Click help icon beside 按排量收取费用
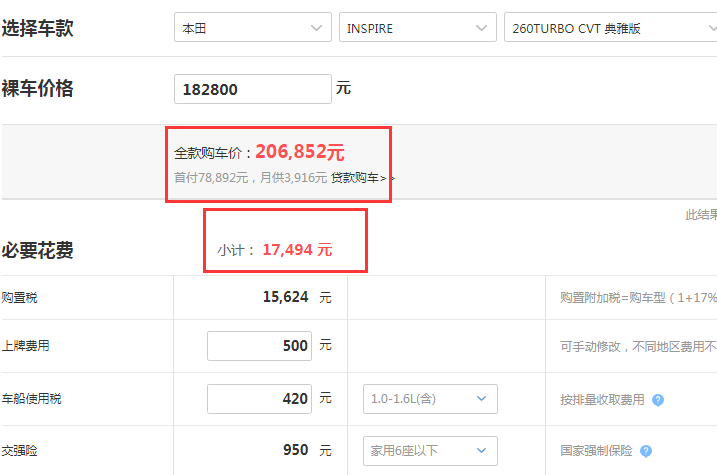 click(658, 400)
